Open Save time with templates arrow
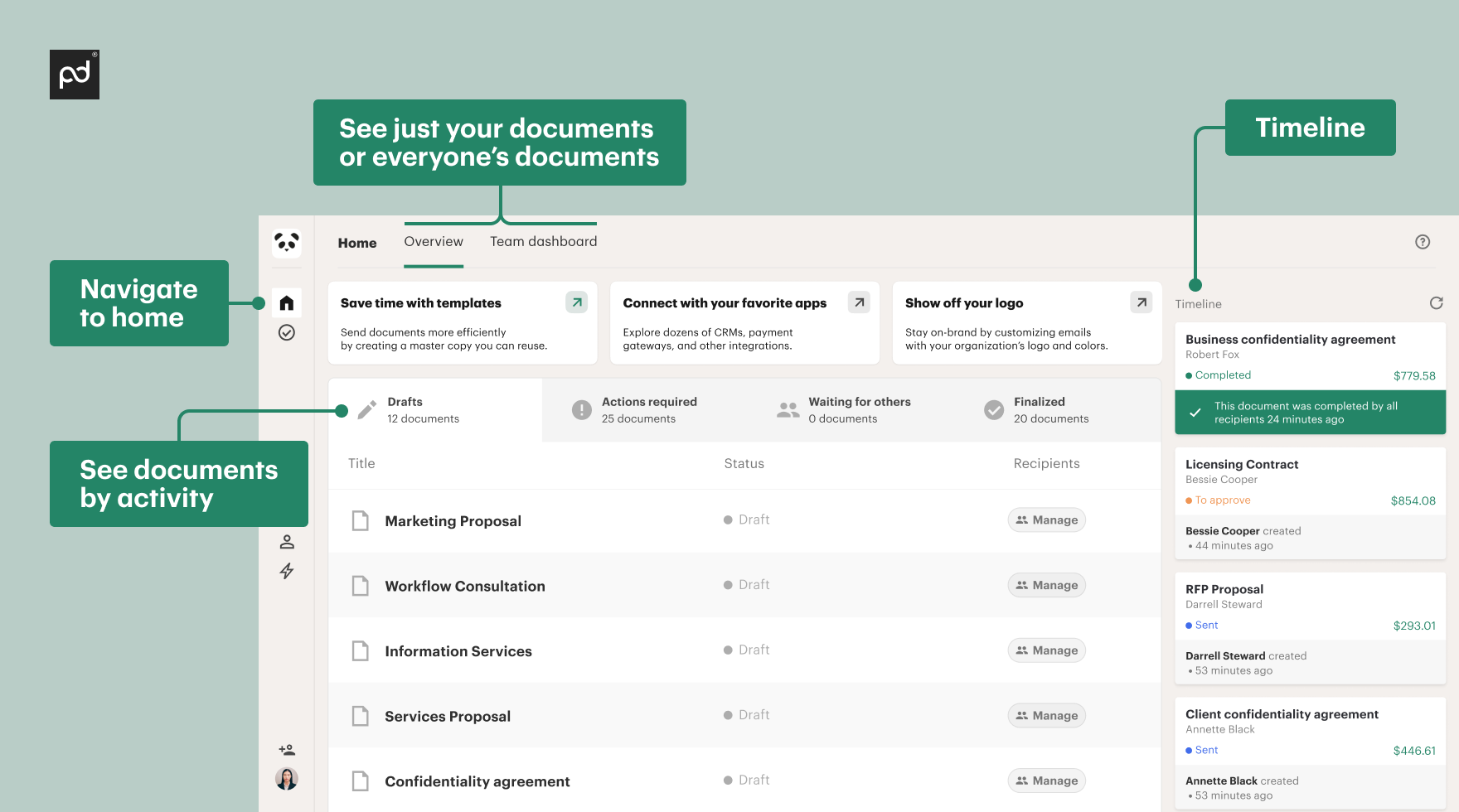Image resolution: width=1459 pixels, height=812 pixels. 576,302
